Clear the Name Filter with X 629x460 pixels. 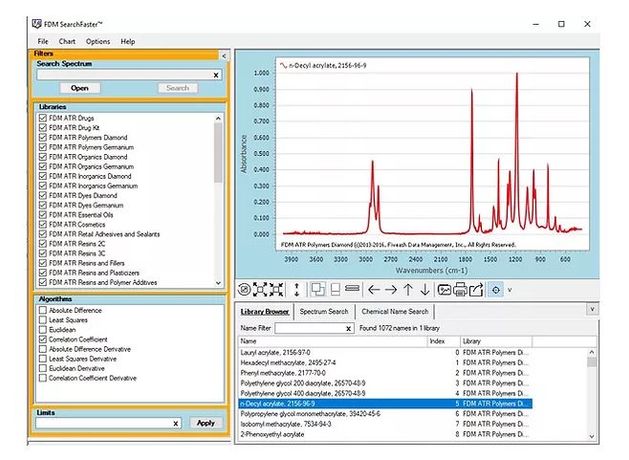coord(349,329)
